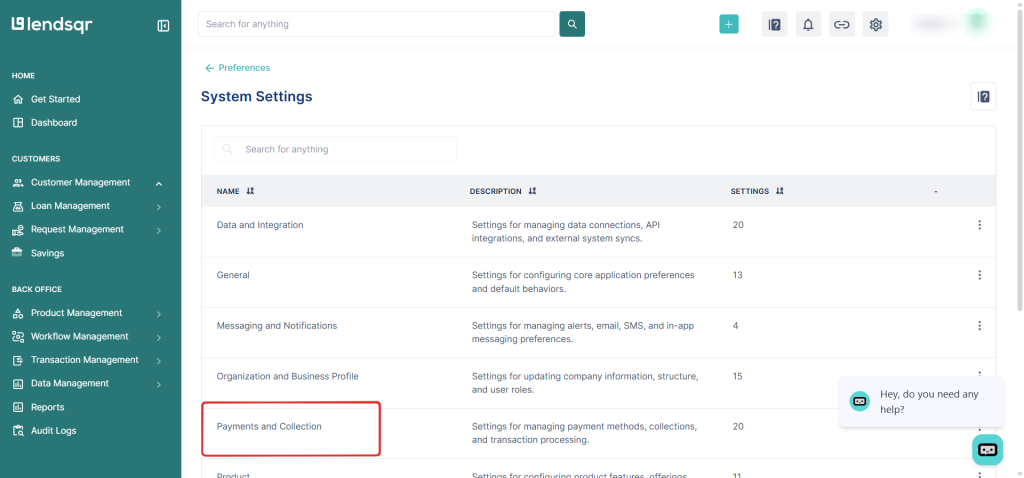Viewport: 1024px width, 478px height.
Task: Open Audit Logs in the sidebar
Action: (x=53, y=431)
